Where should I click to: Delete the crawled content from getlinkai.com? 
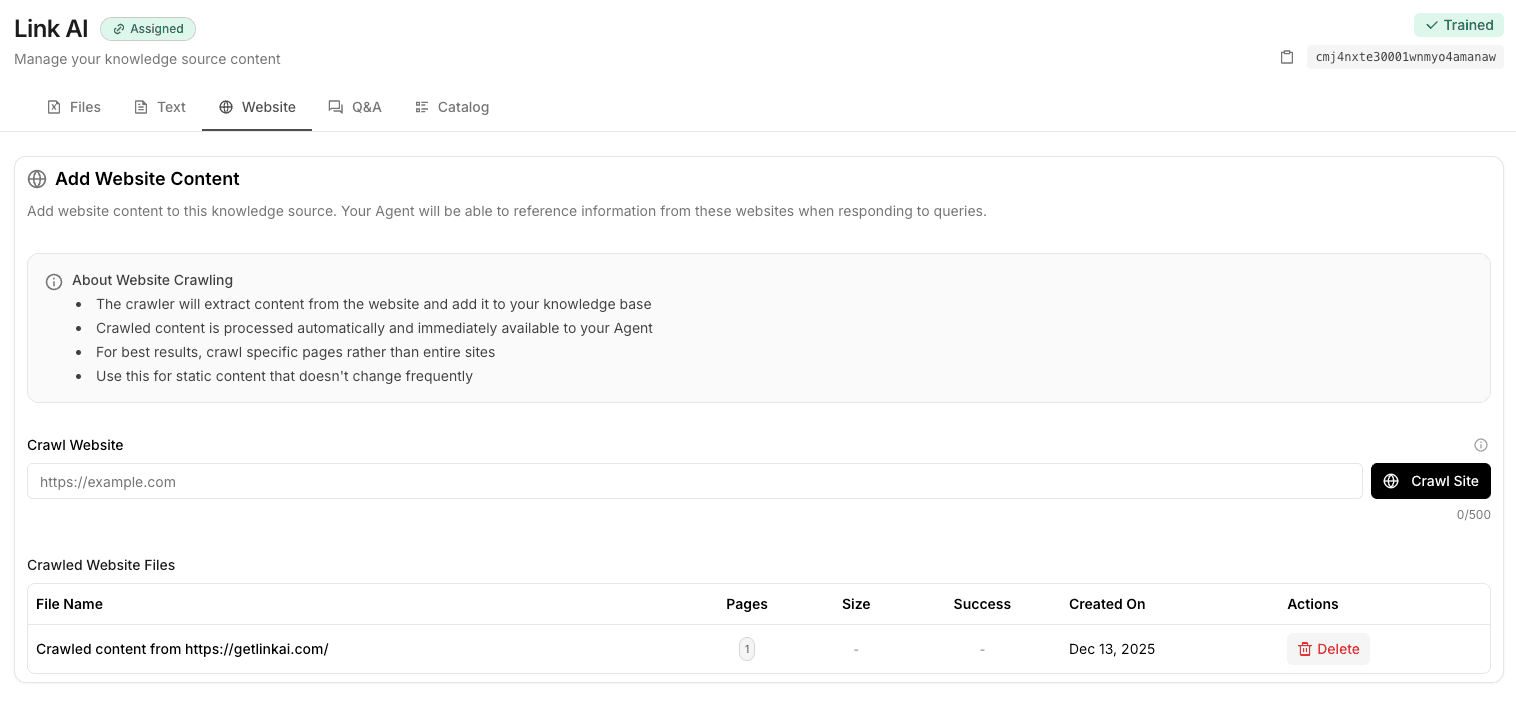tap(1328, 649)
